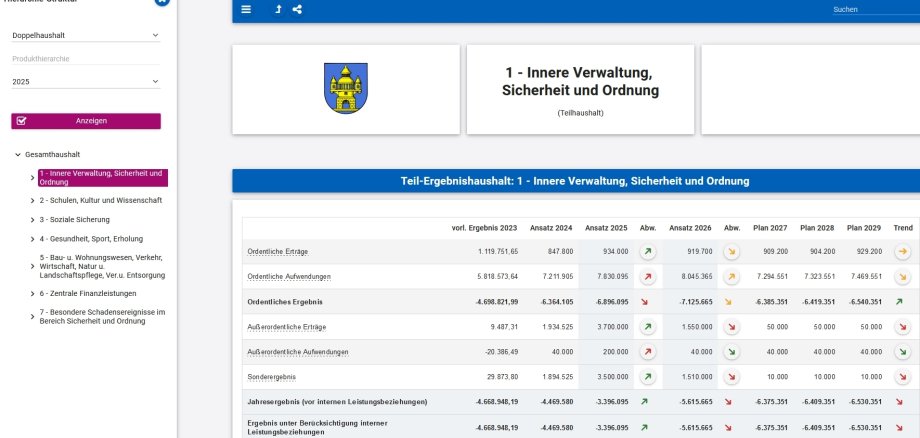Image resolution: width=920 pixels, height=438 pixels.
Task: Open the 2025 year dropdown
Action: point(85,82)
